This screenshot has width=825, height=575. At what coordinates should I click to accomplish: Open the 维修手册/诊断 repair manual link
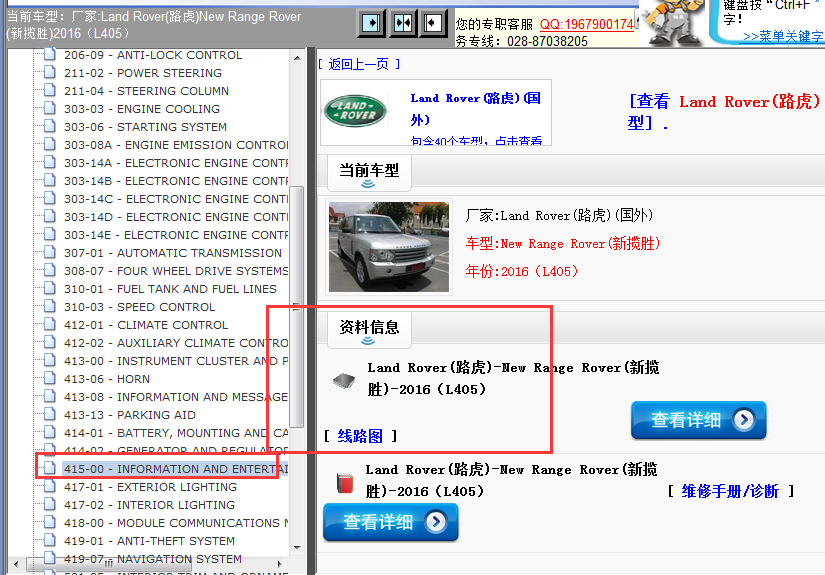click(730, 491)
